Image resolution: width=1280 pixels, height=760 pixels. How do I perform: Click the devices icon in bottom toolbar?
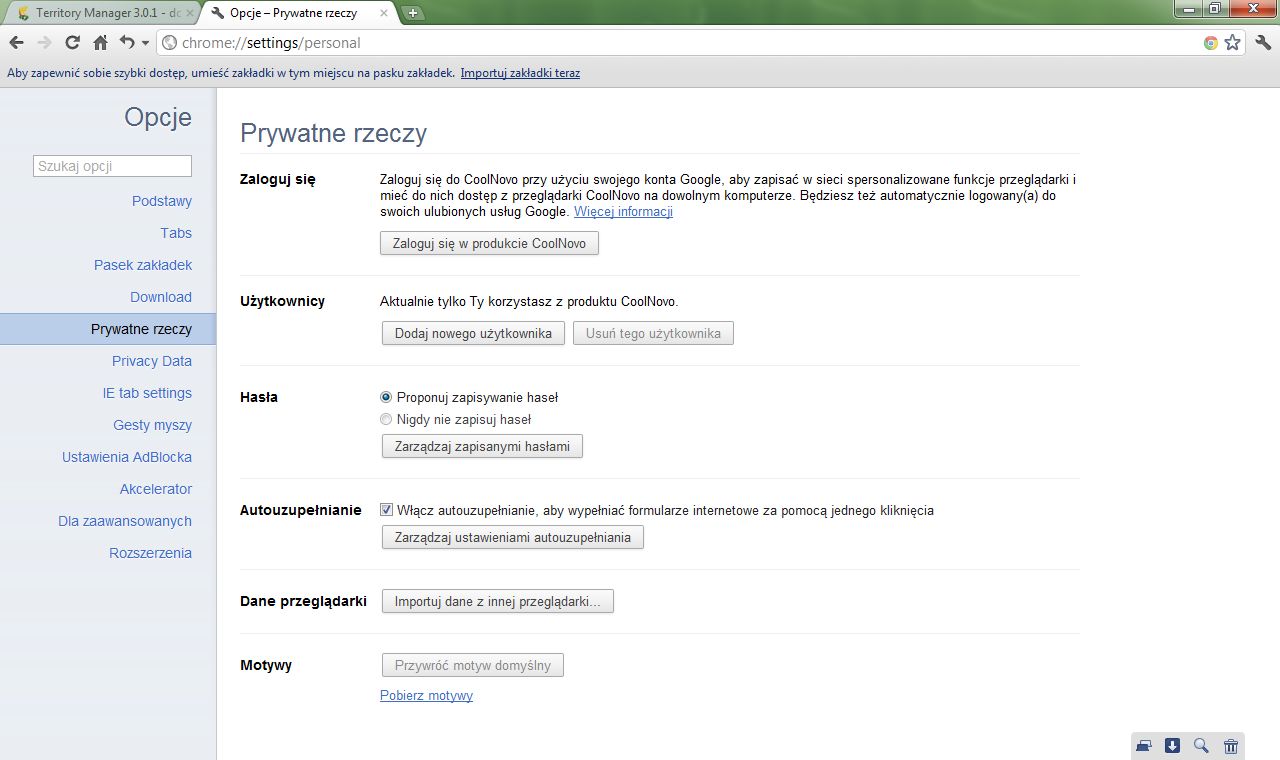click(1144, 746)
